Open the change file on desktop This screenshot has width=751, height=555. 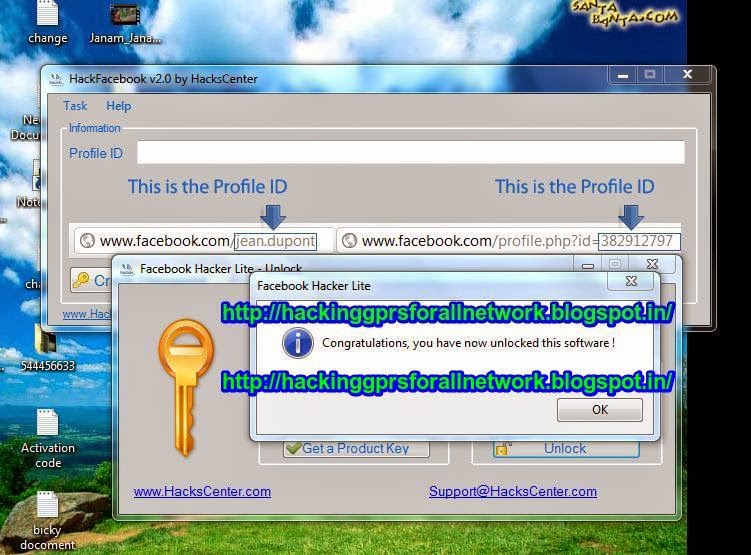point(47,23)
